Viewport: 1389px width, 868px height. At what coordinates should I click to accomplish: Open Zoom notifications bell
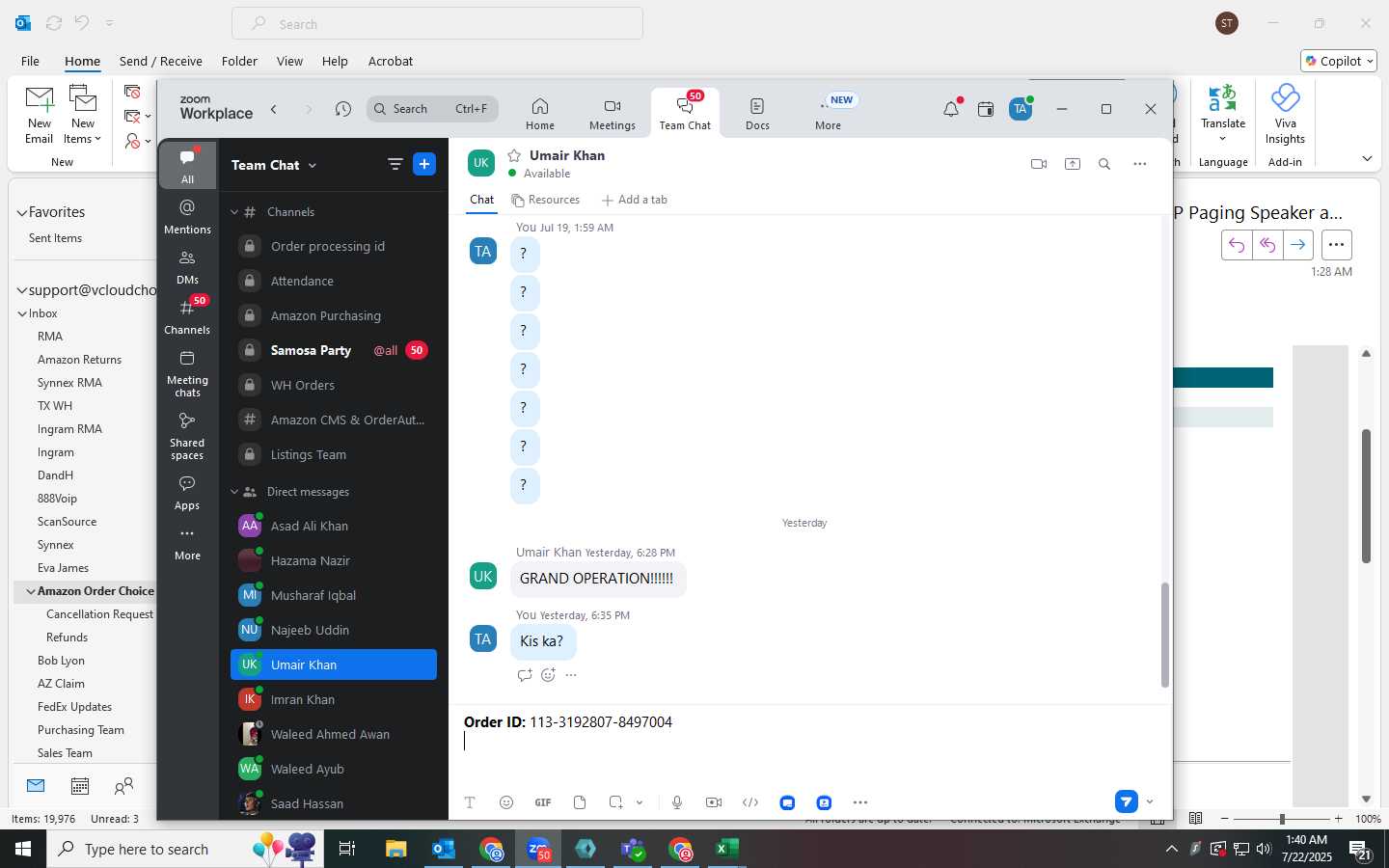951,109
